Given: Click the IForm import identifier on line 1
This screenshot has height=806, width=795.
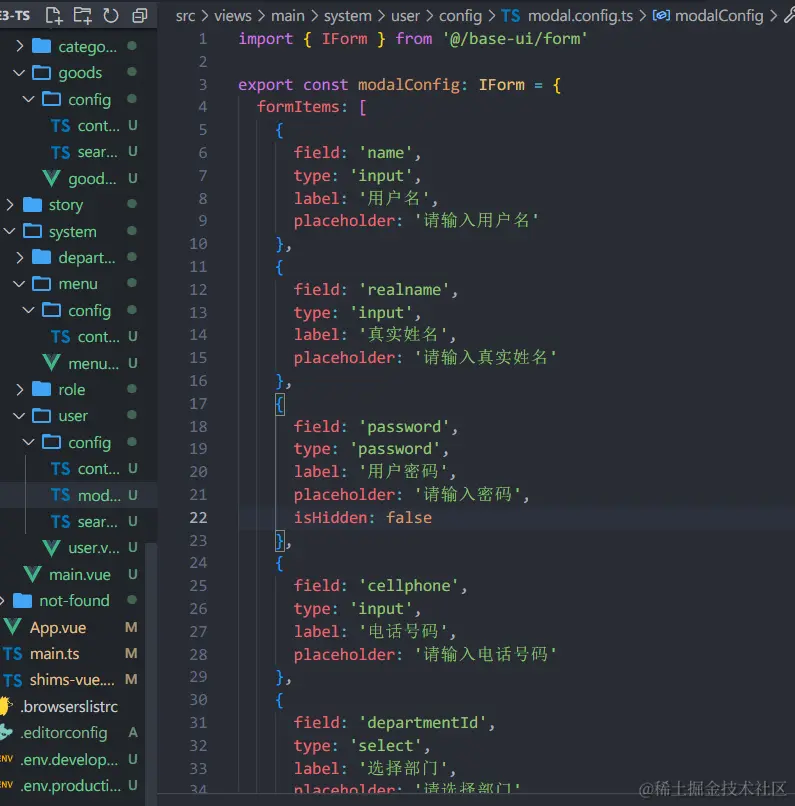Looking at the screenshot, I should [344, 39].
